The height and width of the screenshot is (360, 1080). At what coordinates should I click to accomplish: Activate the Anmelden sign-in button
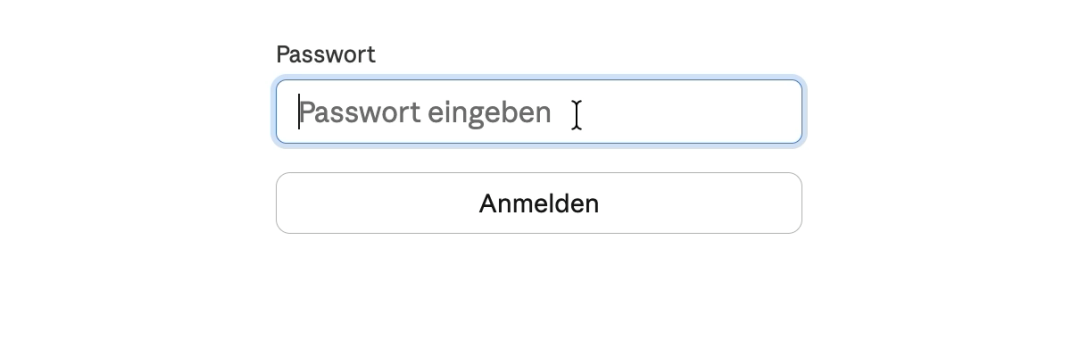[x=539, y=203]
